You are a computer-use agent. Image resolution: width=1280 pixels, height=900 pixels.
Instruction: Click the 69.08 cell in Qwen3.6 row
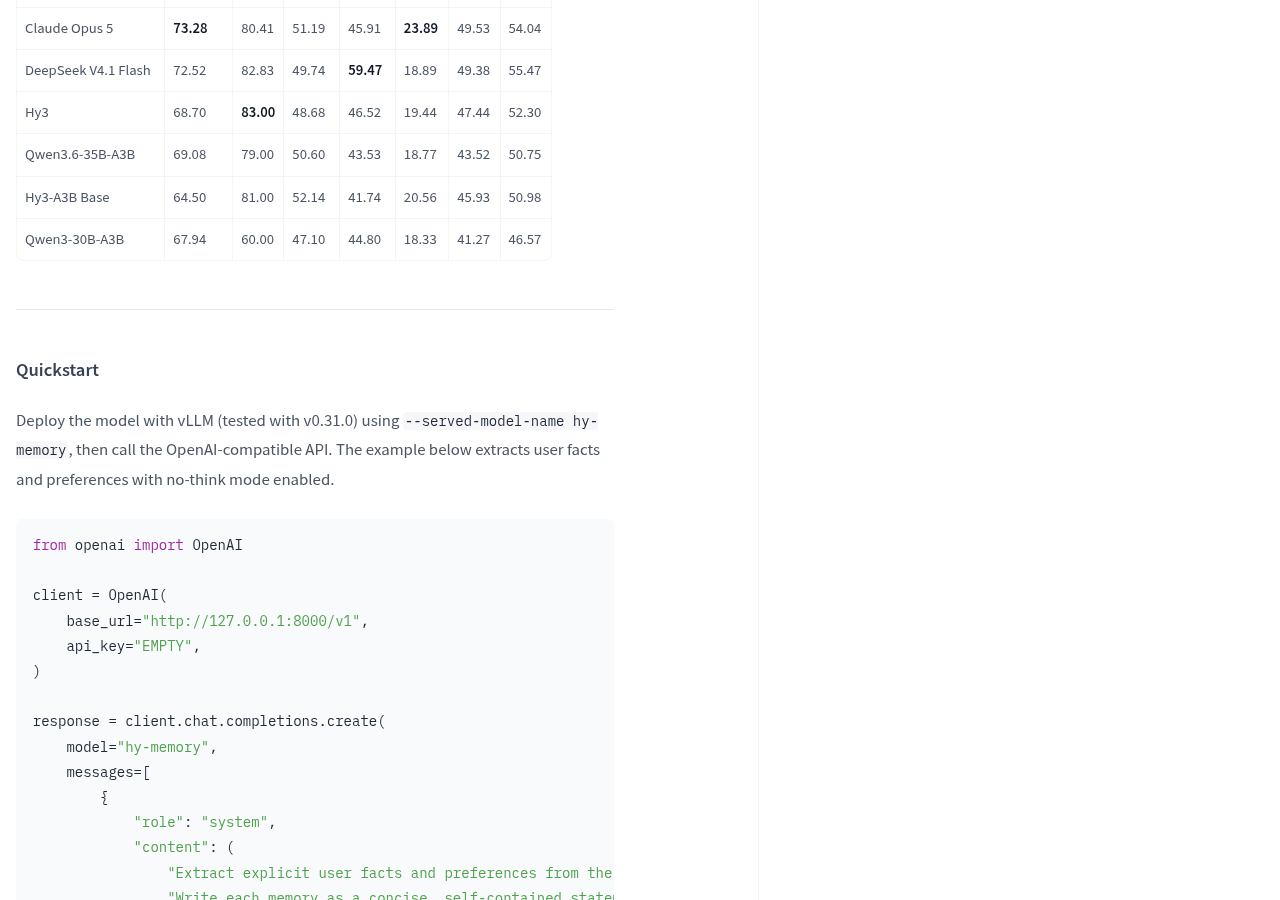pyautogui.click(x=190, y=154)
